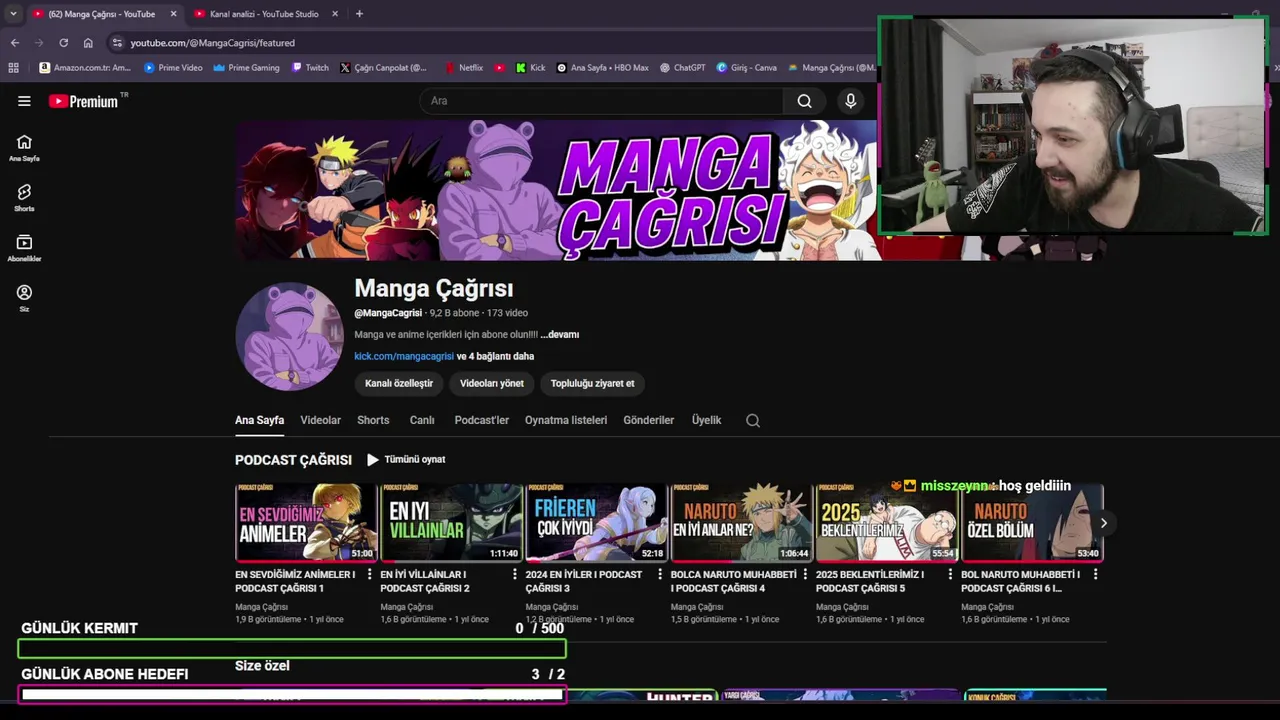Screen dimensions: 1280x720
Task: Open kick.com/mangacagrisi link
Action: (x=404, y=356)
